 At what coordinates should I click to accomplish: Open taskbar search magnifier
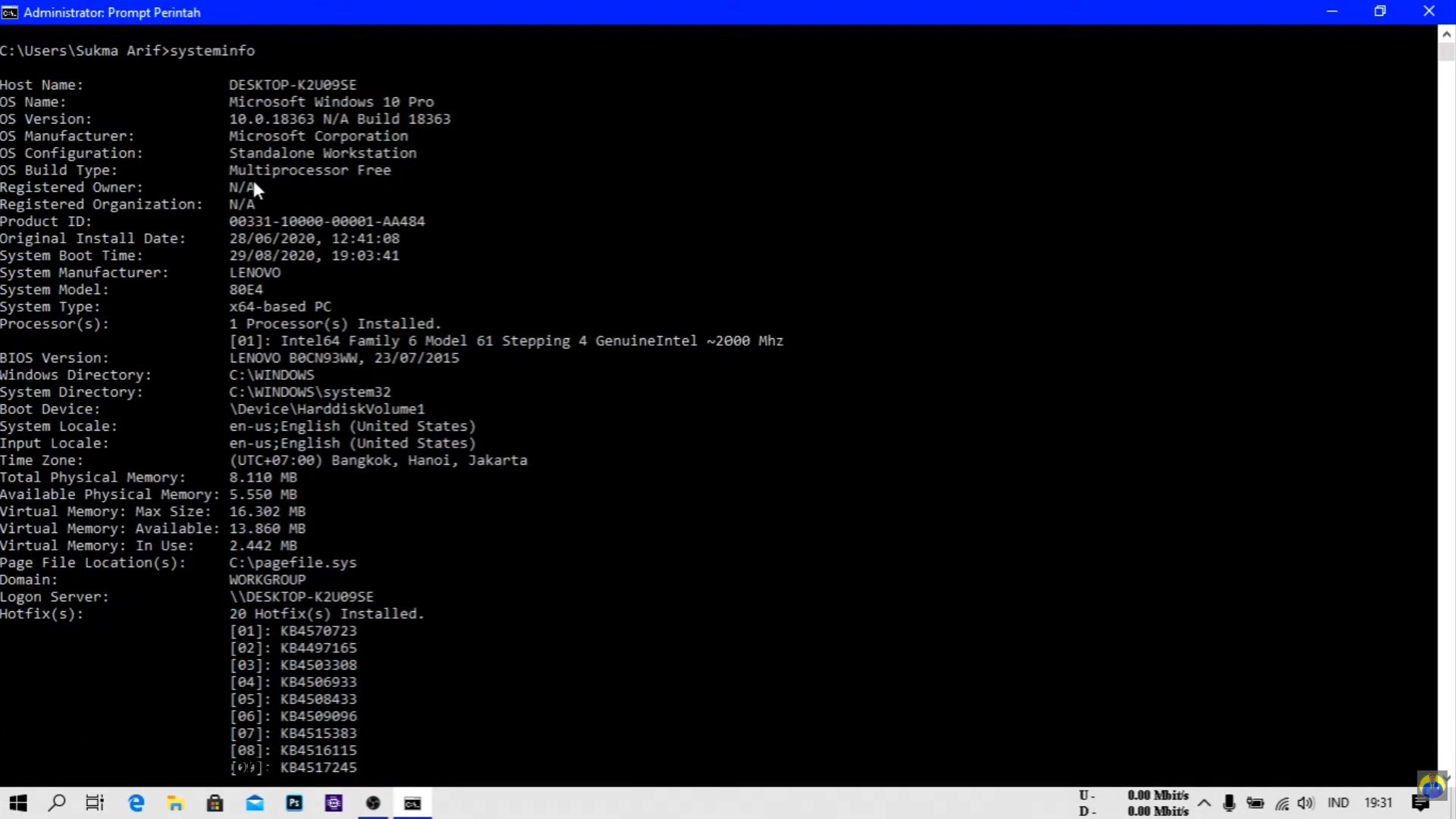point(57,803)
